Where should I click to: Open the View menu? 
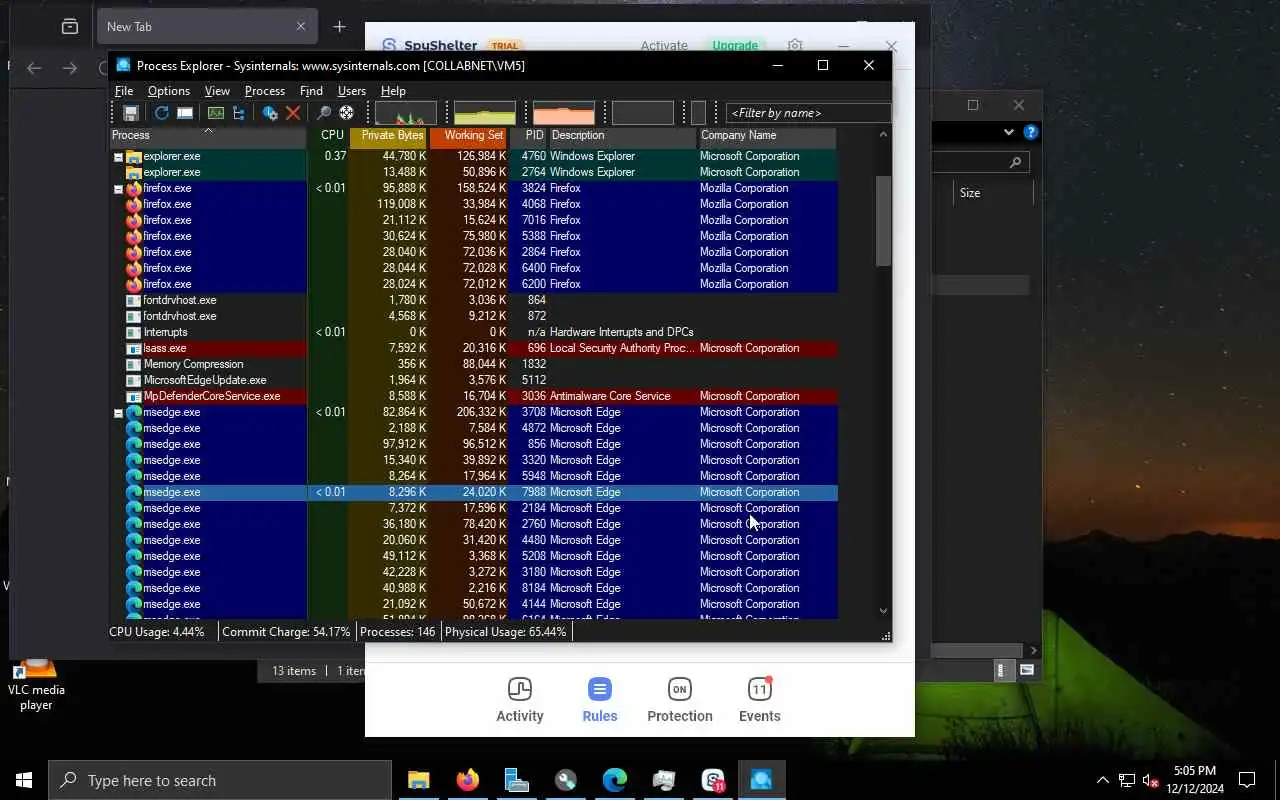[217, 91]
